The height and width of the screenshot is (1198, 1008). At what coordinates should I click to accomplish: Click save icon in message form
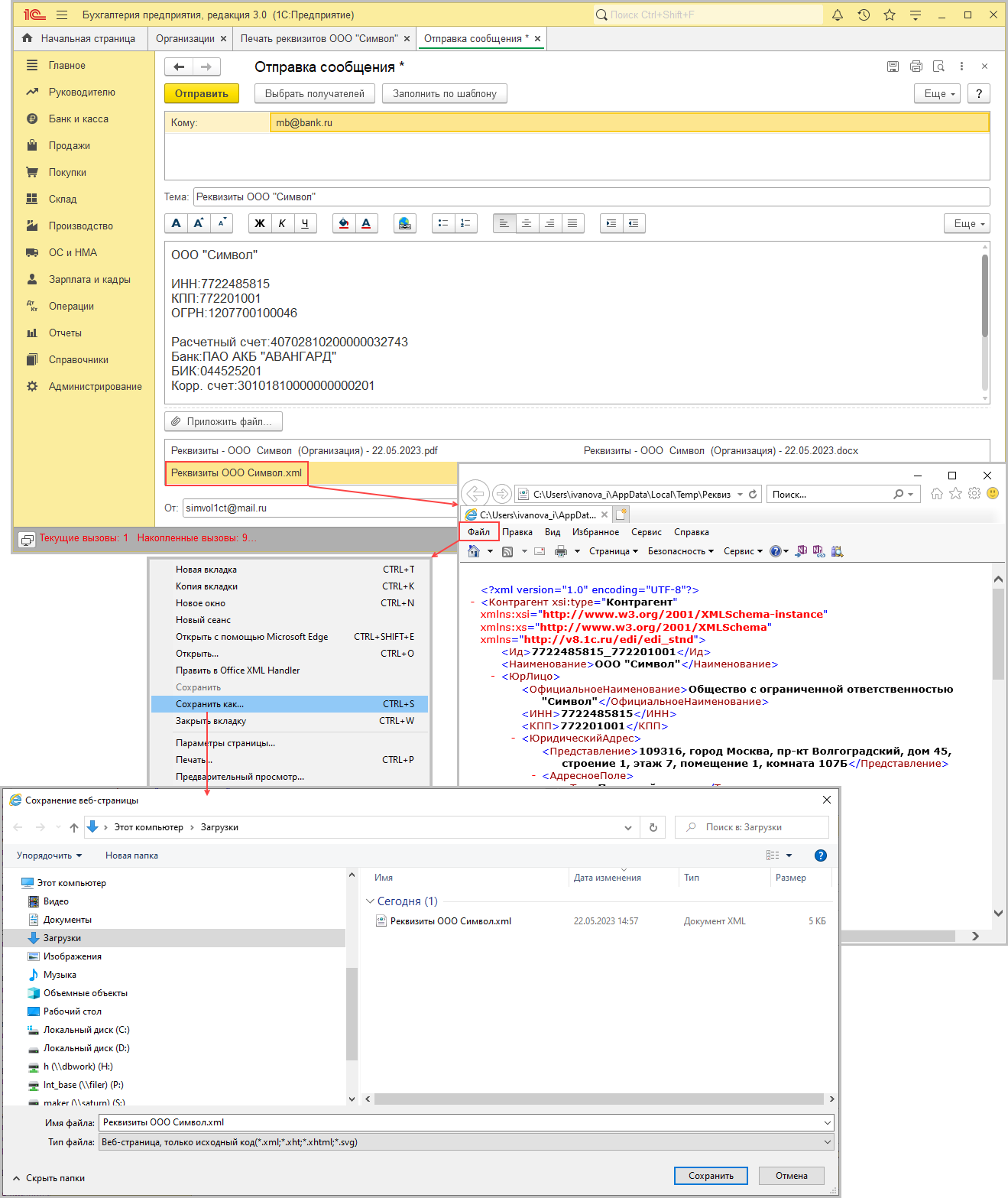point(893,67)
